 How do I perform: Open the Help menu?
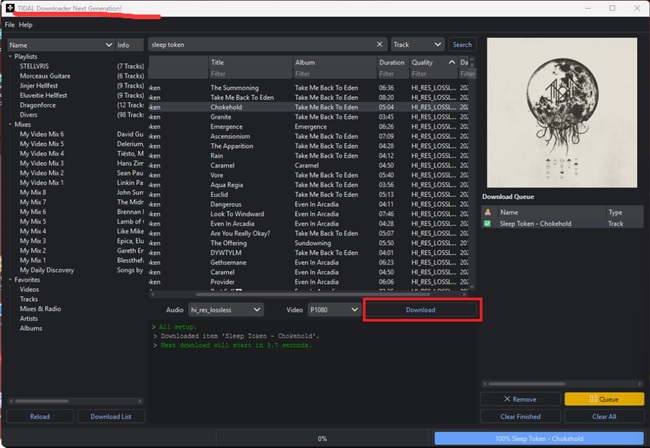(x=25, y=25)
